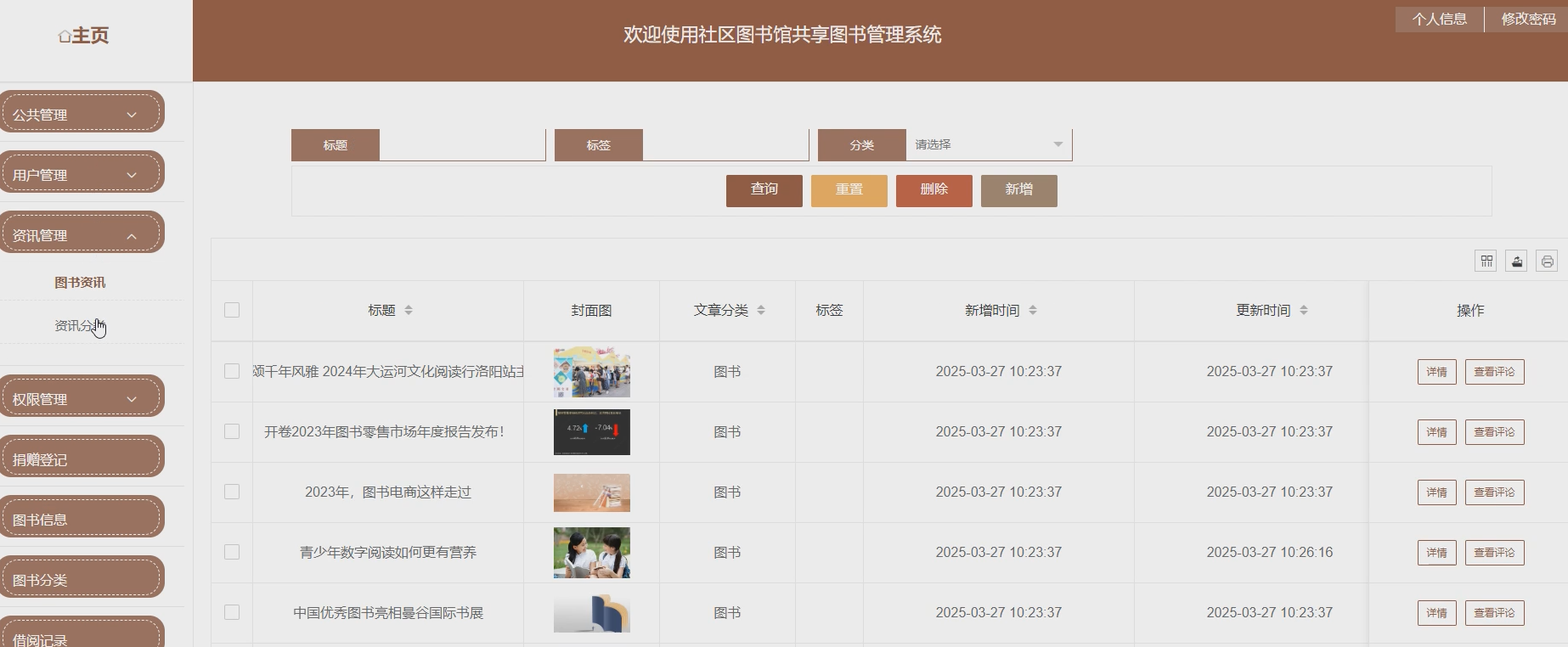The height and width of the screenshot is (647, 1568).
Task: Click 查看评论 for 大运河文化阅读行 row
Action: point(1494,372)
